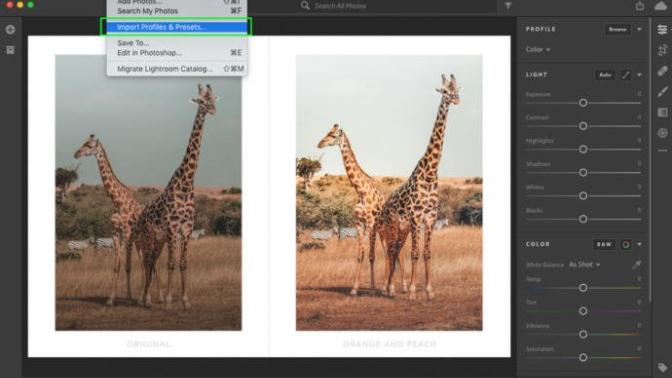
Task: Click the yellow minimize window button
Action: [x=20, y=5]
